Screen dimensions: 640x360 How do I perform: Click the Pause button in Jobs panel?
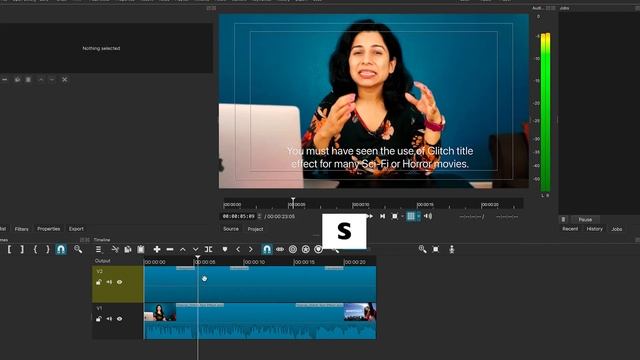pos(585,220)
